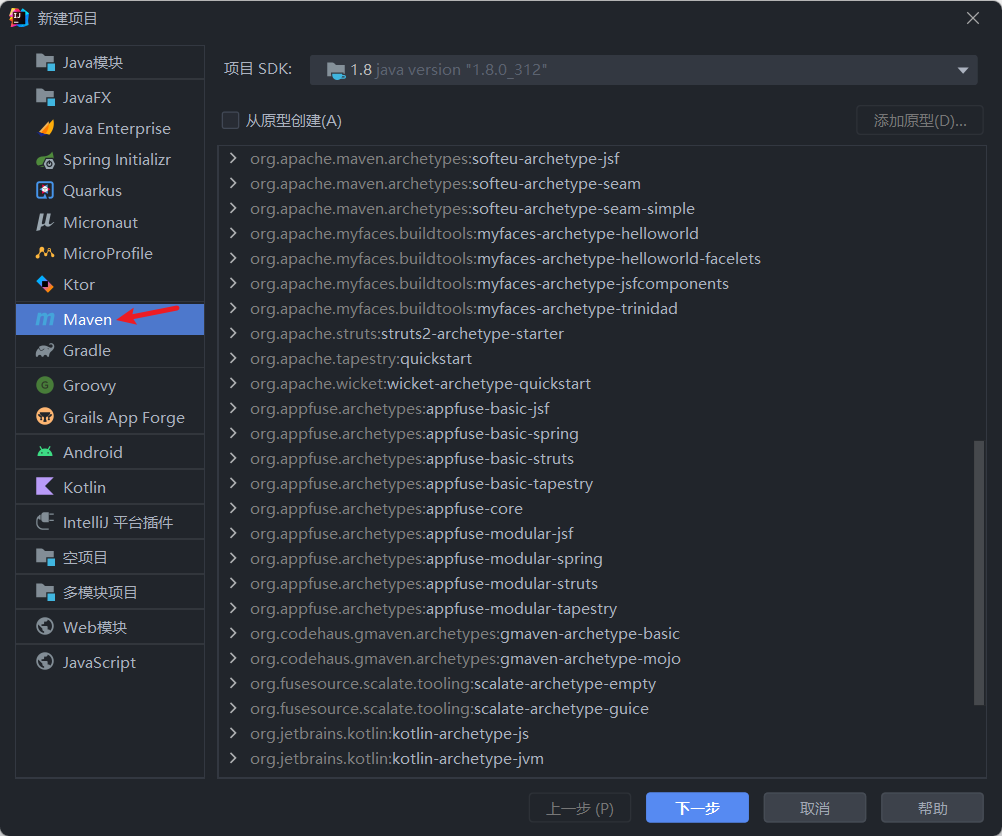Click the Android robot icon
Screen dimensions: 1002x836
click(45, 452)
